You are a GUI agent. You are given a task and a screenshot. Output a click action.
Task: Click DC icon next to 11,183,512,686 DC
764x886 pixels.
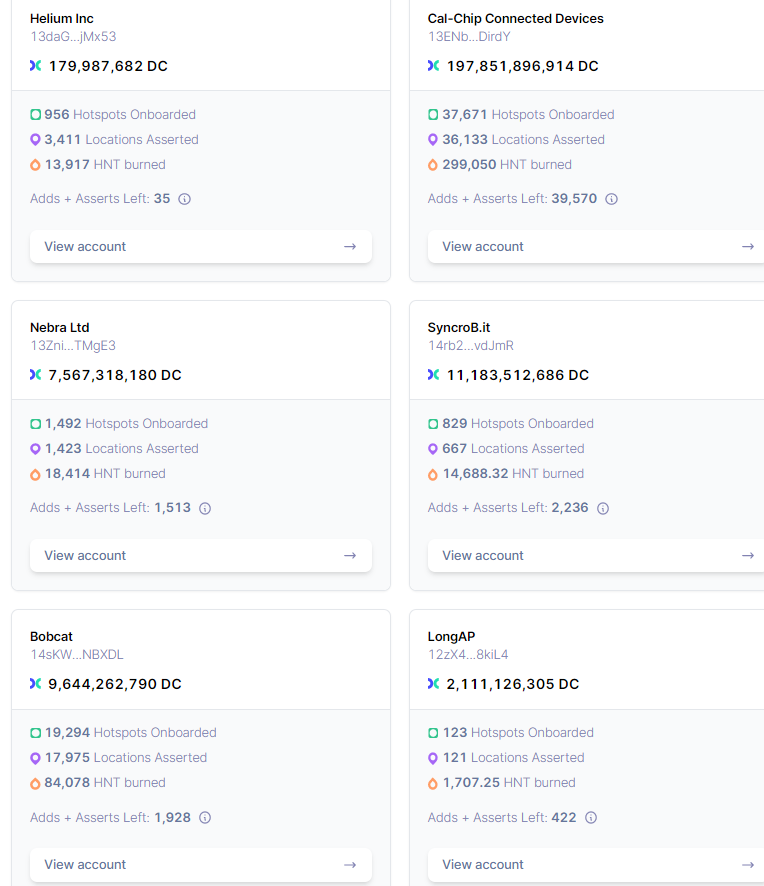(x=433, y=375)
